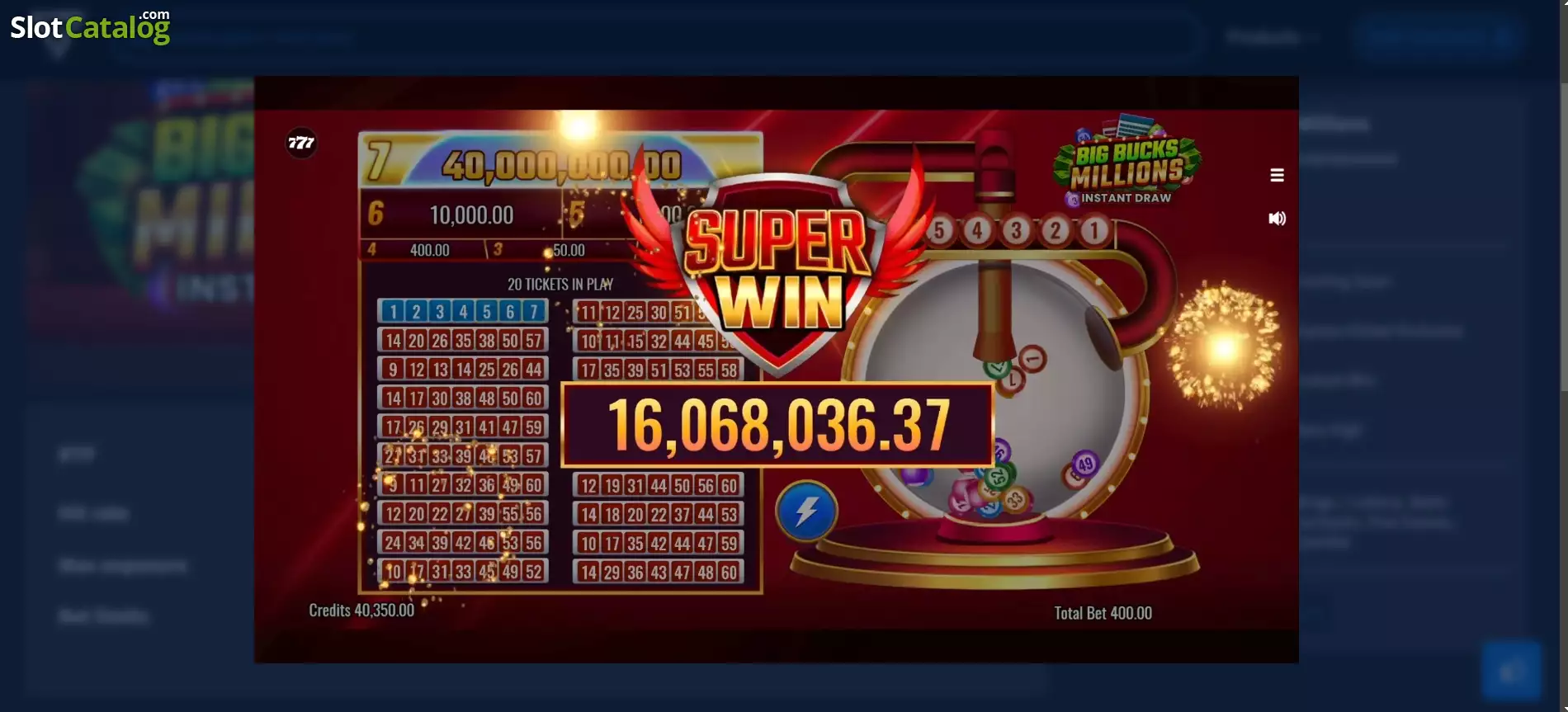The image size is (1568, 712).
Task: Open the SlotCatalog.com logo link
Action: 90,26
